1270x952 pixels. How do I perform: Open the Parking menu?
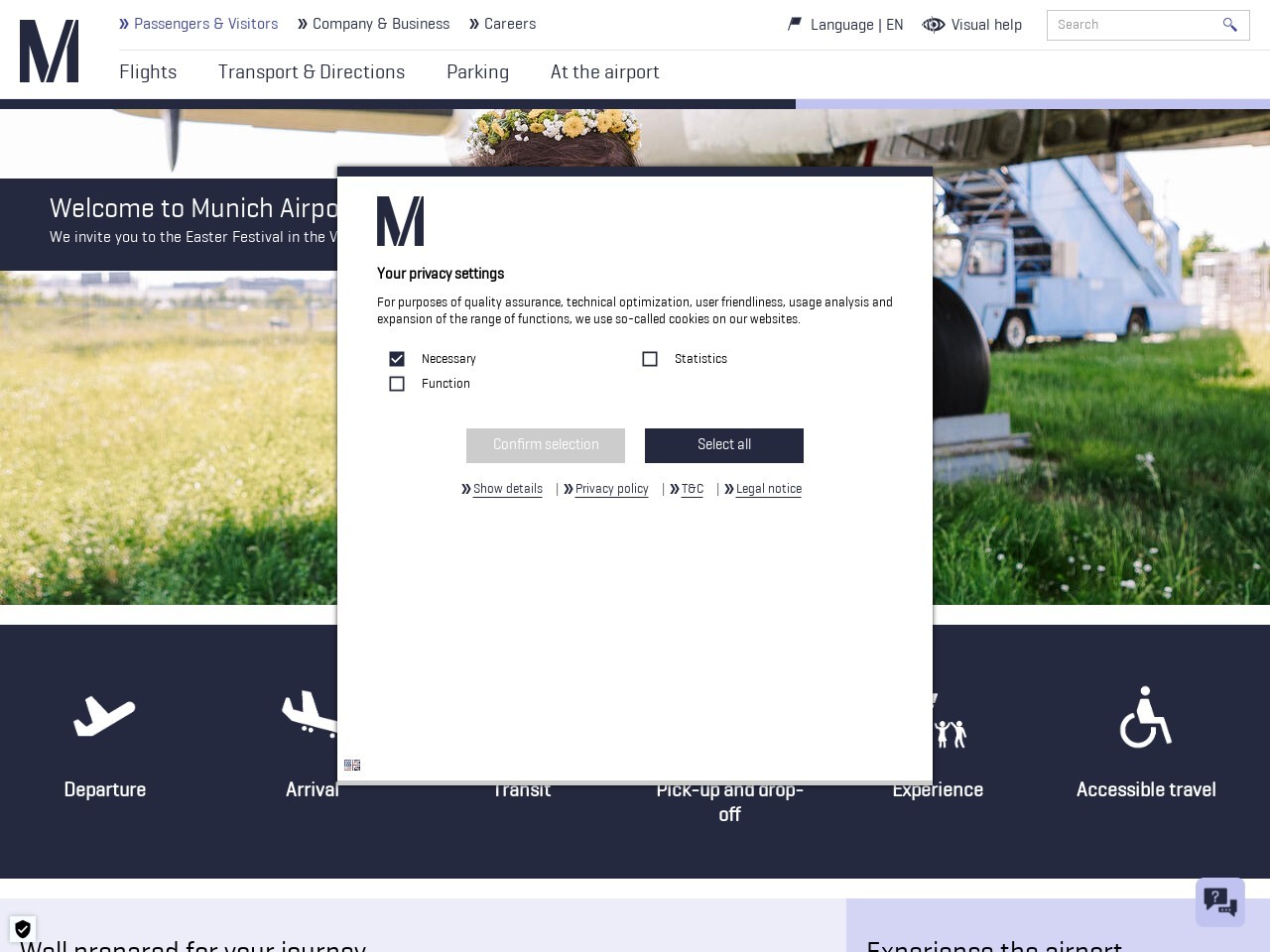tap(477, 72)
